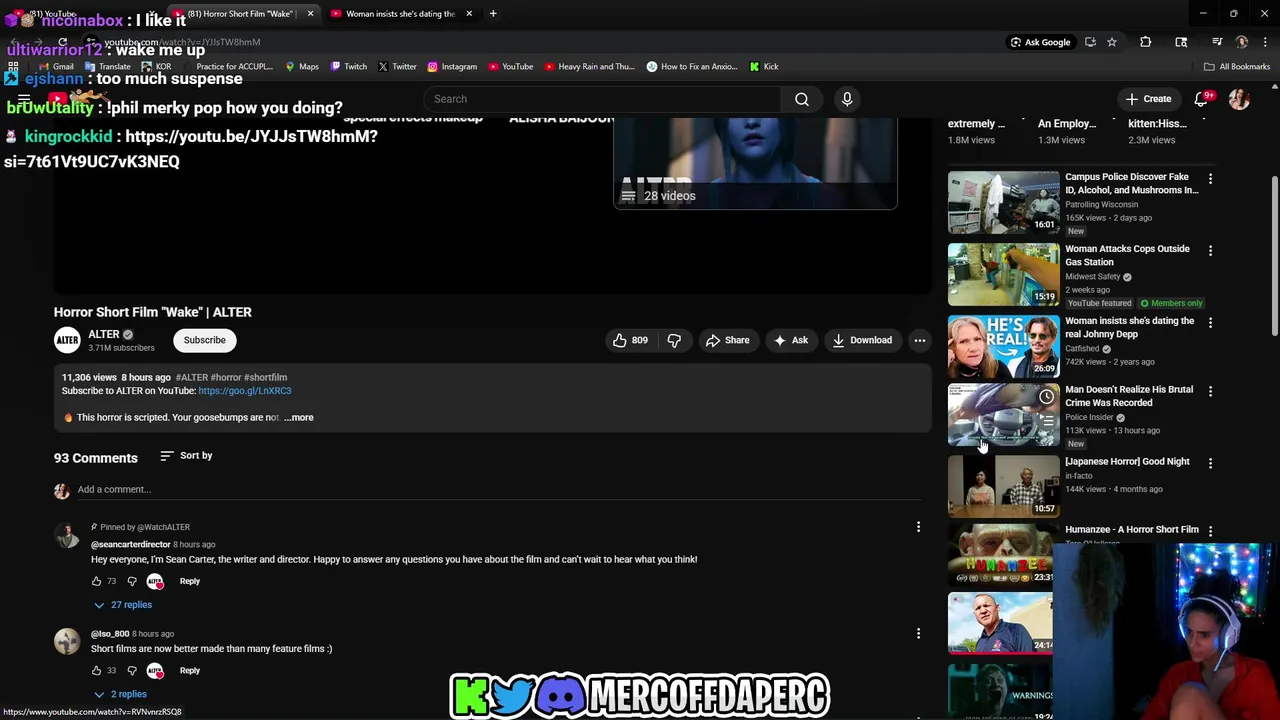The width and height of the screenshot is (1280, 720).
Task: Add Man Doesn't Realize video to Watch Later
Action: coord(1046,397)
